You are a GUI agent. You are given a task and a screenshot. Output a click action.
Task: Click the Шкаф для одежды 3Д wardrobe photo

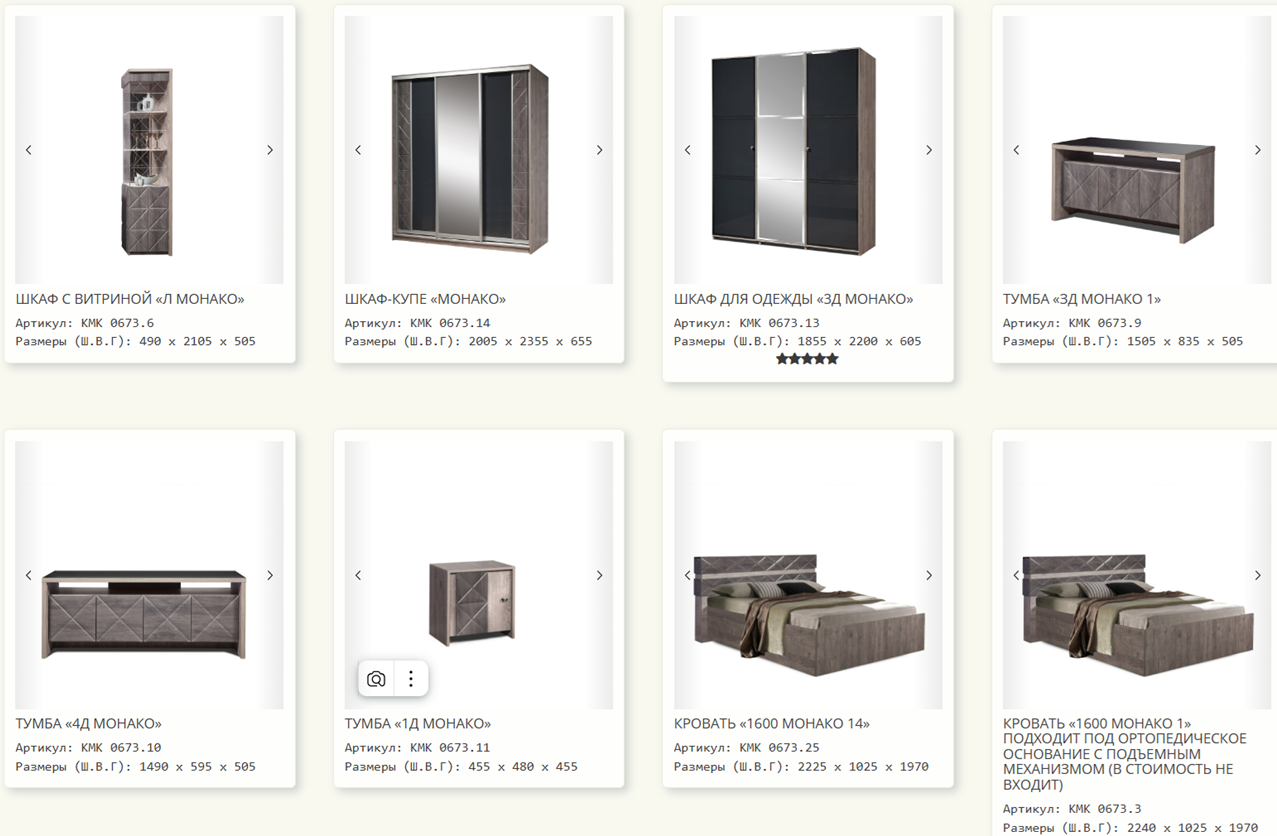coord(794,147)
